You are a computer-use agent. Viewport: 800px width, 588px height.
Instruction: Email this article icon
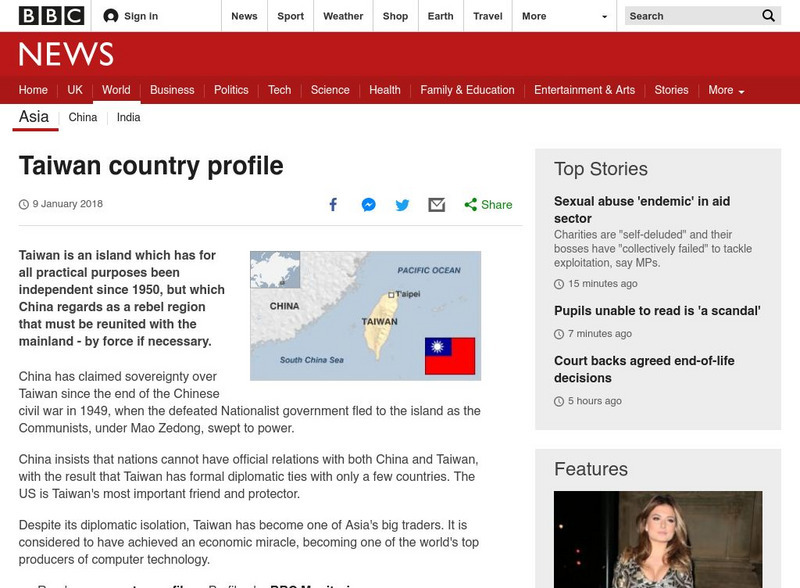437,205
